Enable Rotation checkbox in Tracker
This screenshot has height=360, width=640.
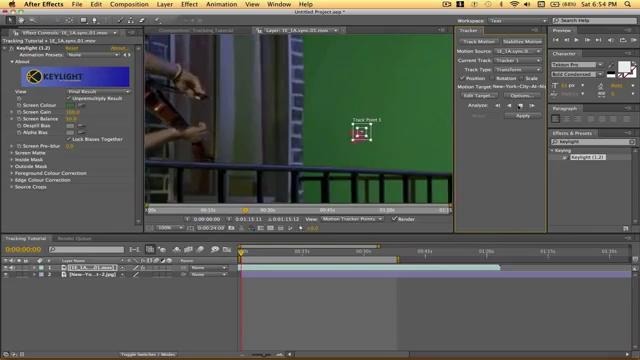pos(493,78)
